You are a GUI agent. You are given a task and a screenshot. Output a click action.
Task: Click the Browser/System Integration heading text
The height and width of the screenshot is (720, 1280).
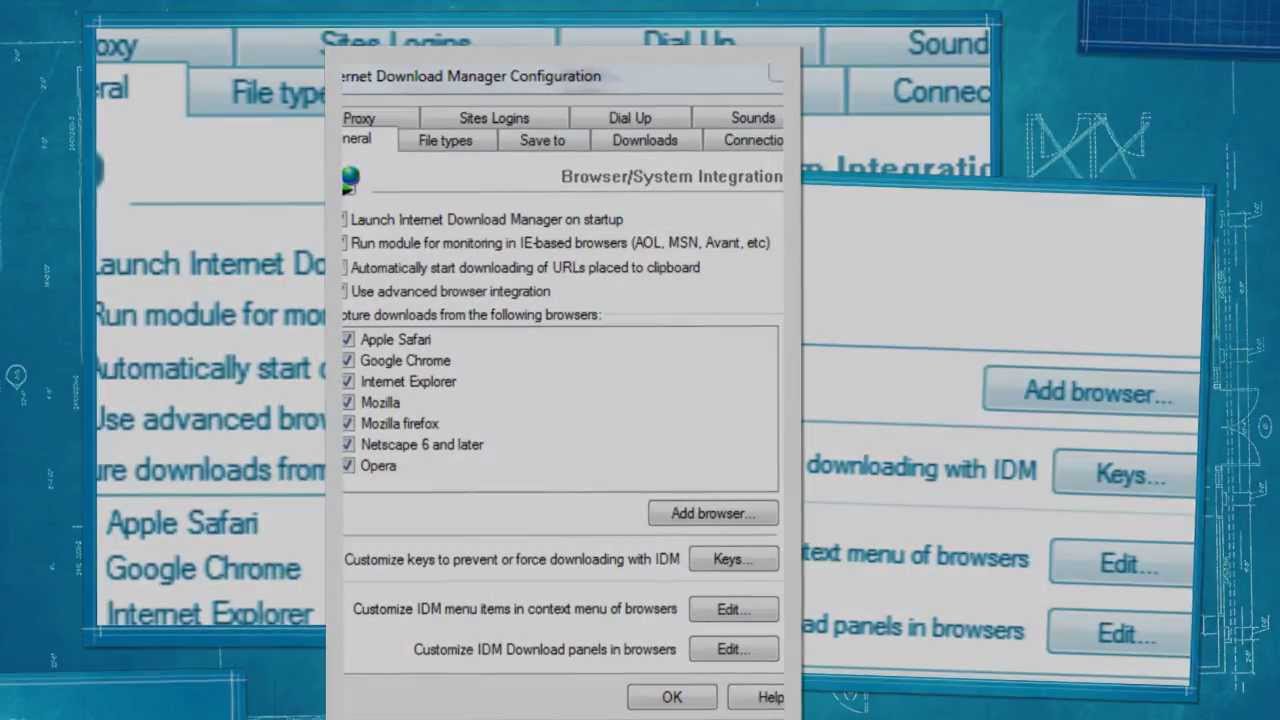tap(671, 176)
